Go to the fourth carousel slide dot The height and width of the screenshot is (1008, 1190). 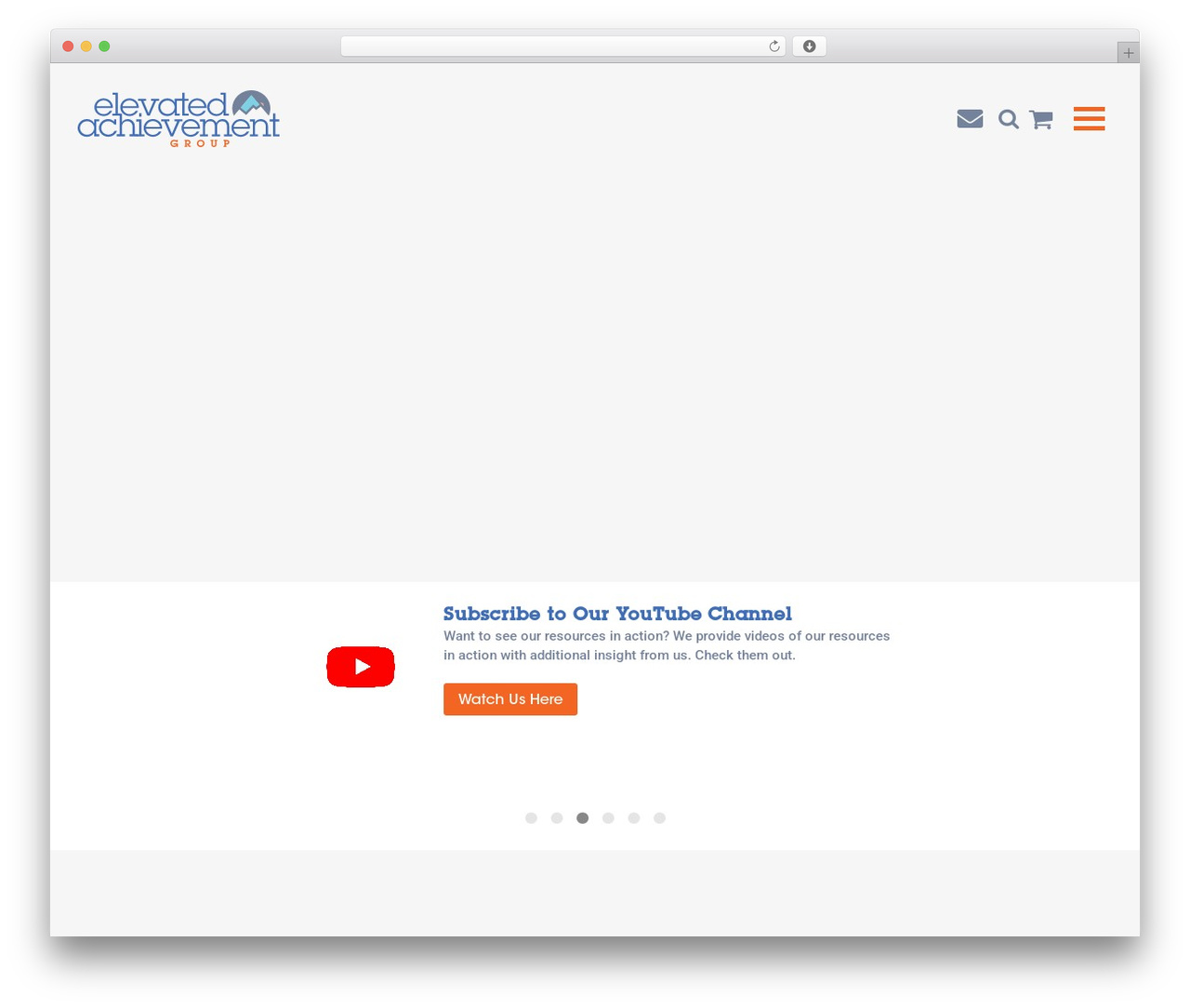point(608,818)
